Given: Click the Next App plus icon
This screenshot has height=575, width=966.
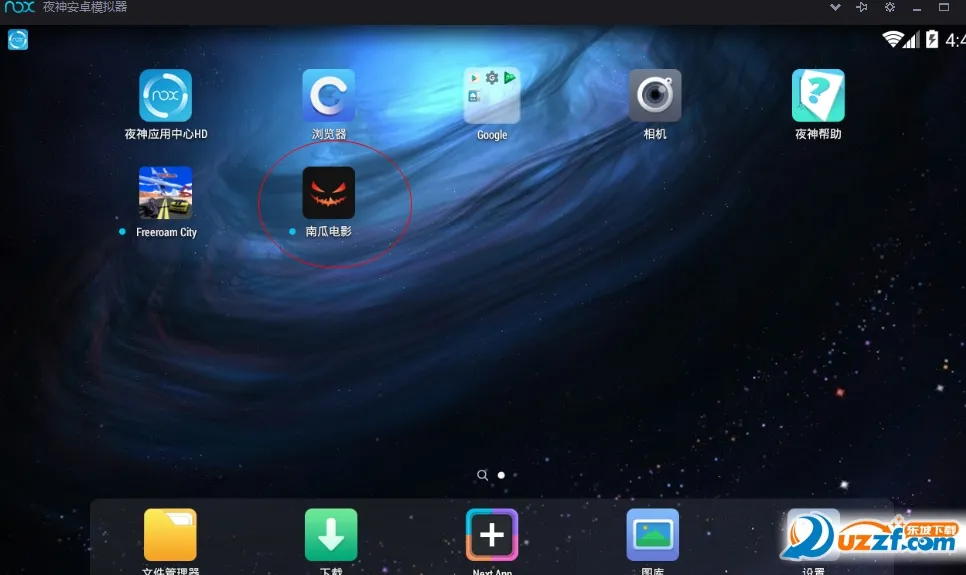Looking at the screenshot, I should tap(492, 535).
